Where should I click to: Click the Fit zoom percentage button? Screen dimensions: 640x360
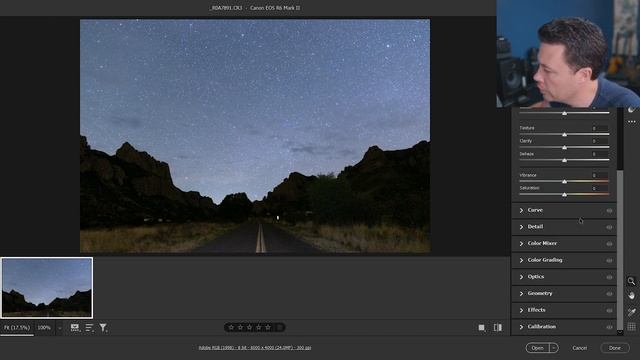tap(17, 328)
